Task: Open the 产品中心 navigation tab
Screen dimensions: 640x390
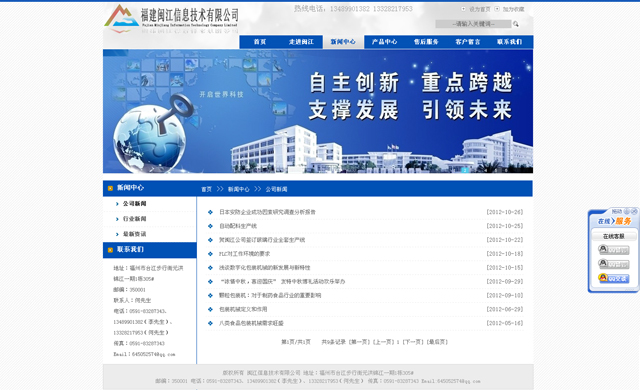Action: 384,42
